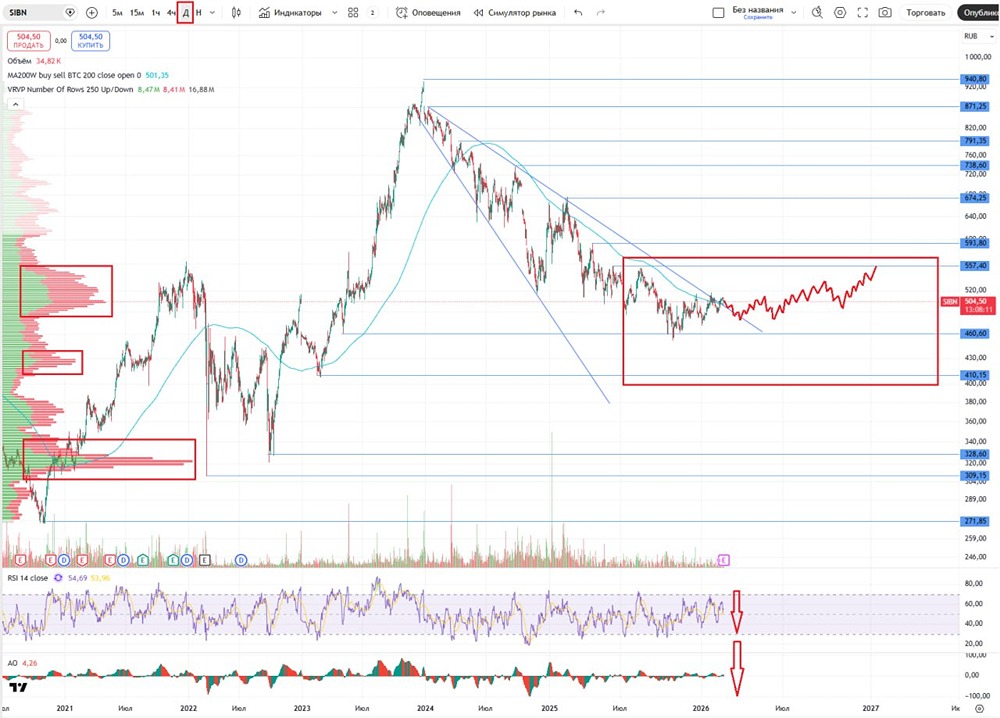Click the 328,60 price level label
Viewport: 1000px width, 718px height.
tap(976, 454)
